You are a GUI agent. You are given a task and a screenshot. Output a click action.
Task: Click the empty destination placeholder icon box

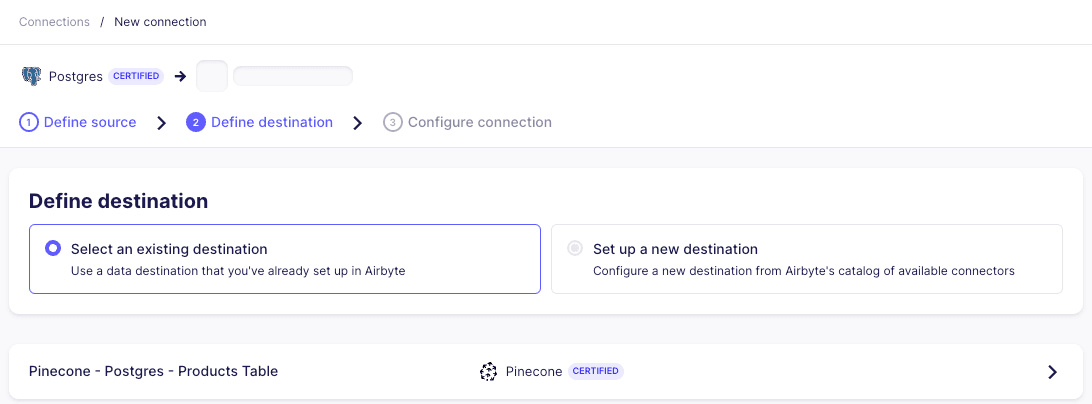pos(212,76)
